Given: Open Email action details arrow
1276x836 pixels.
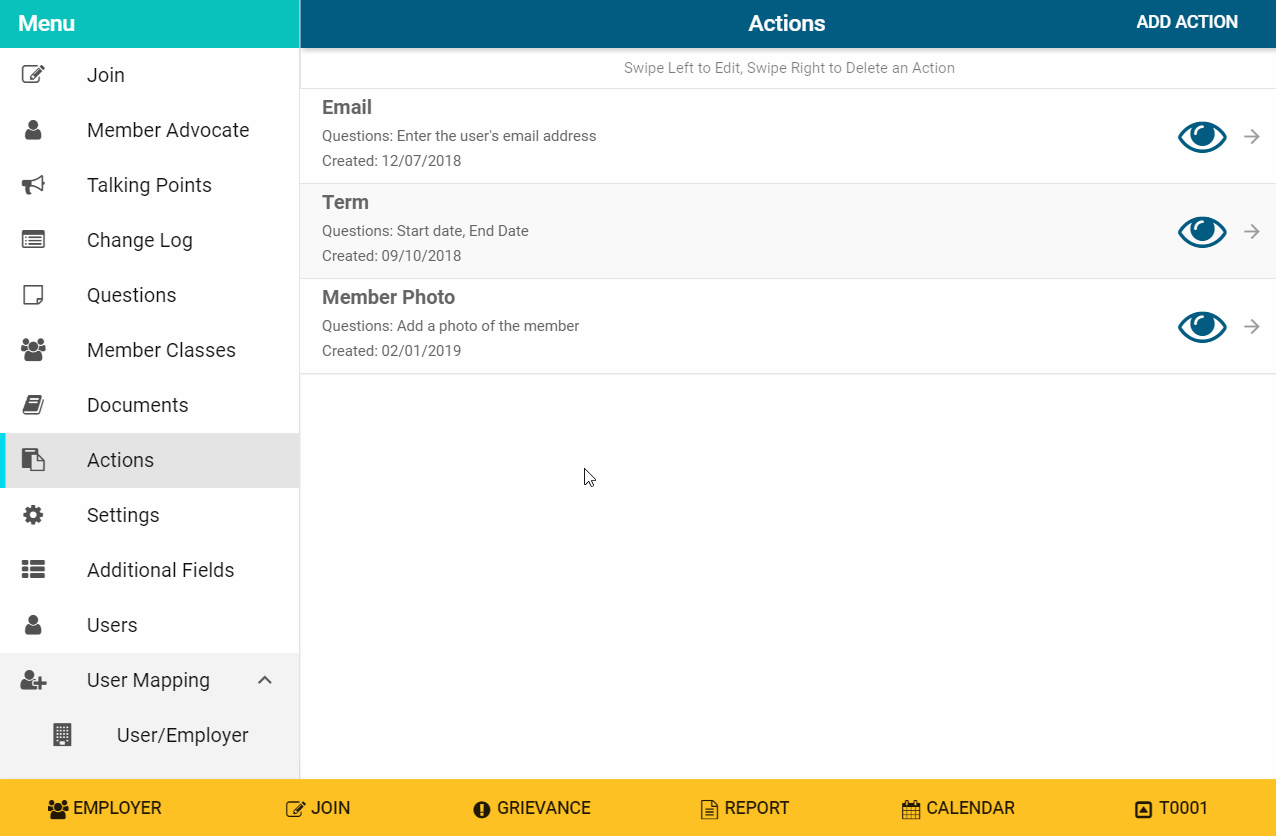Looking at the screenshot, I should coord(1252,137).
